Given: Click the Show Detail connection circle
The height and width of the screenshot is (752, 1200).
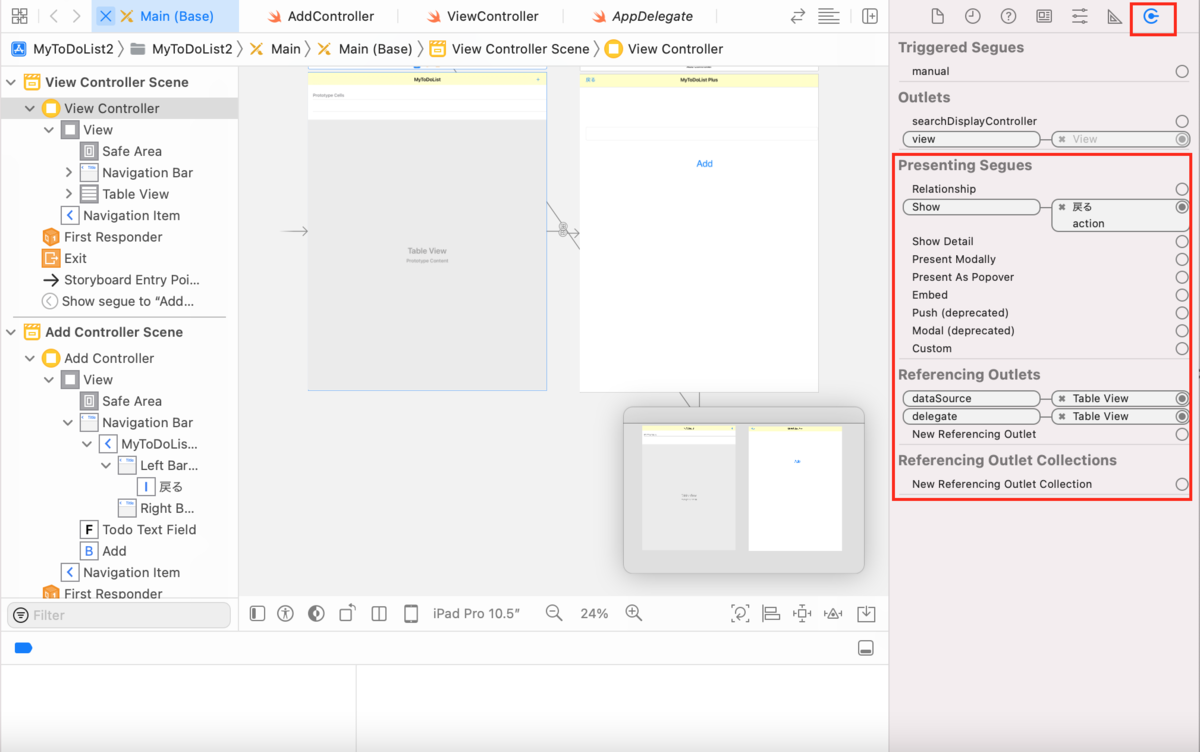Looking at the screenshot, I should click(x=1182, y=241).
